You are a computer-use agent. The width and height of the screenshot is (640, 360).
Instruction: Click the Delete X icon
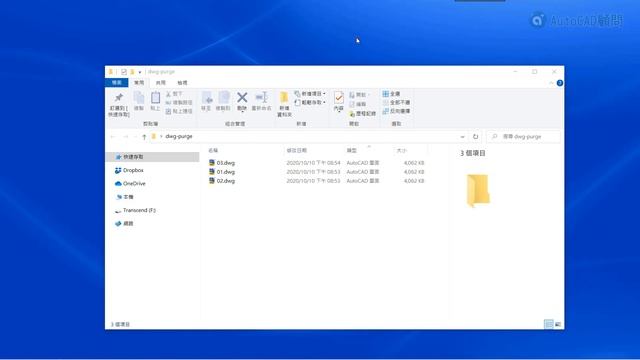click(242, 97)
